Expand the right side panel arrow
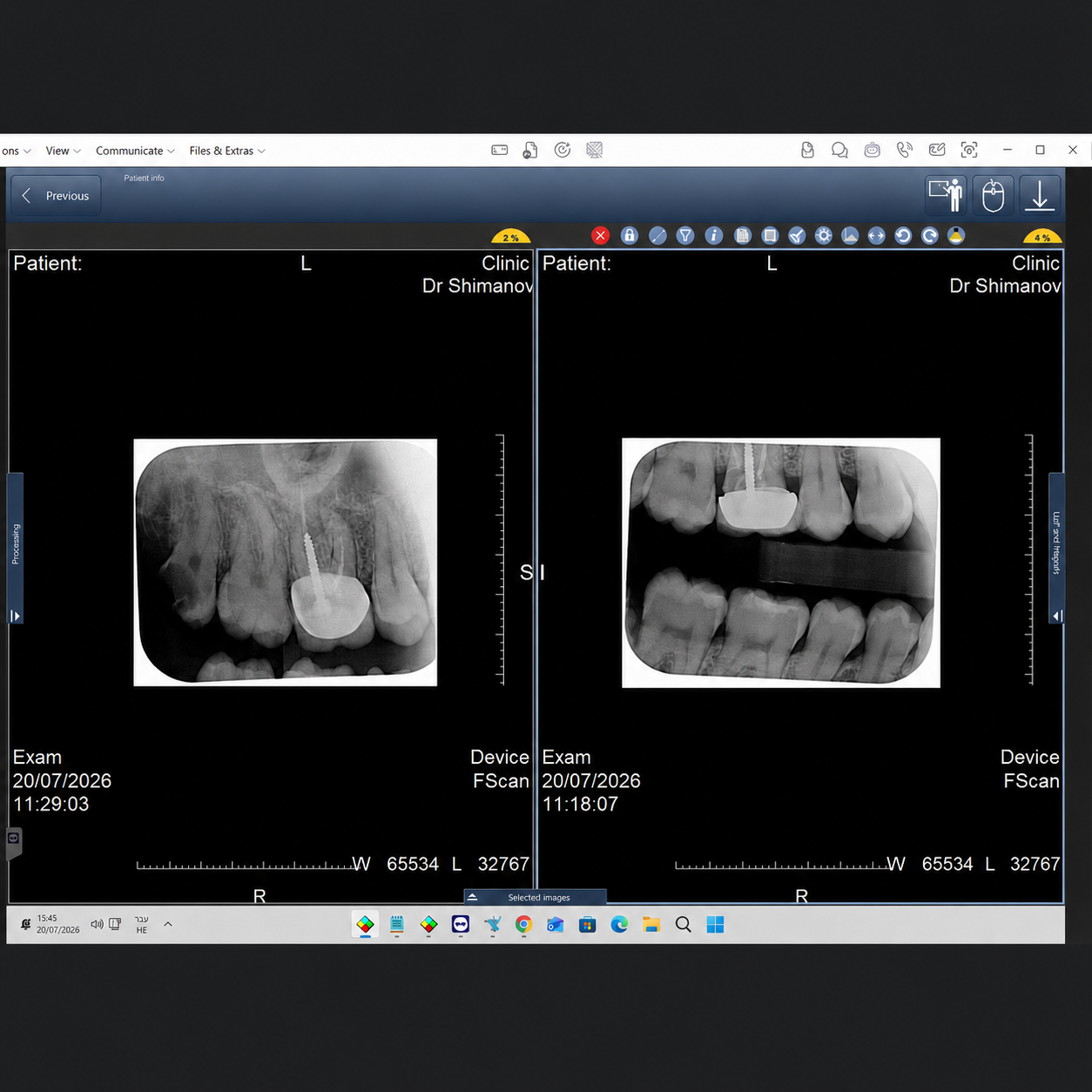Image resolution: width=1092 pixels, height=1092 pixels. tap(1056, 616)
